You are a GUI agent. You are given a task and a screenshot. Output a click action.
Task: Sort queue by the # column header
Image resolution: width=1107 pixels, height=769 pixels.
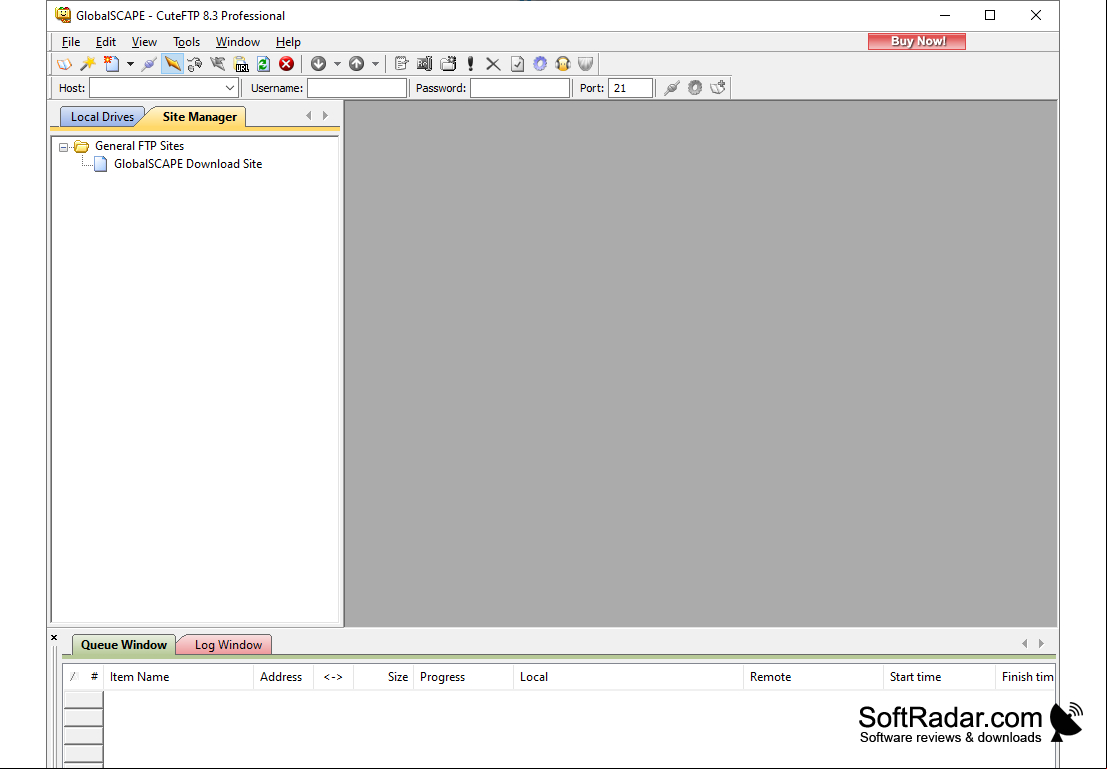point(94,676)
